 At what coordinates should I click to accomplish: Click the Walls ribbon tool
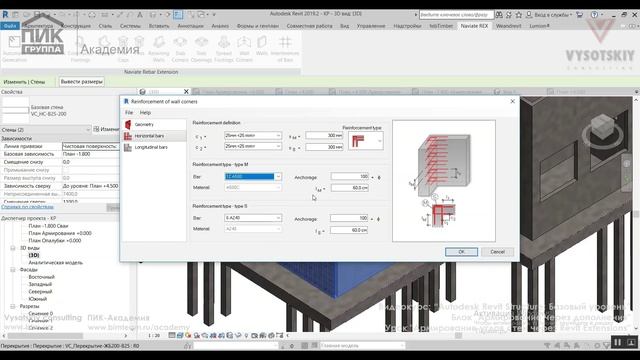(262, 46)
